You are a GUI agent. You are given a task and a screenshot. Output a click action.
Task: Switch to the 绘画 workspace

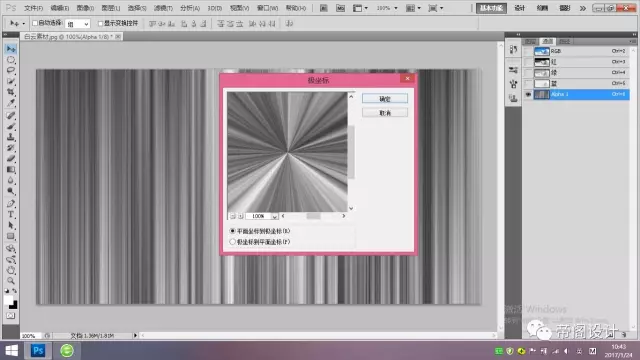tap(542, 8)
